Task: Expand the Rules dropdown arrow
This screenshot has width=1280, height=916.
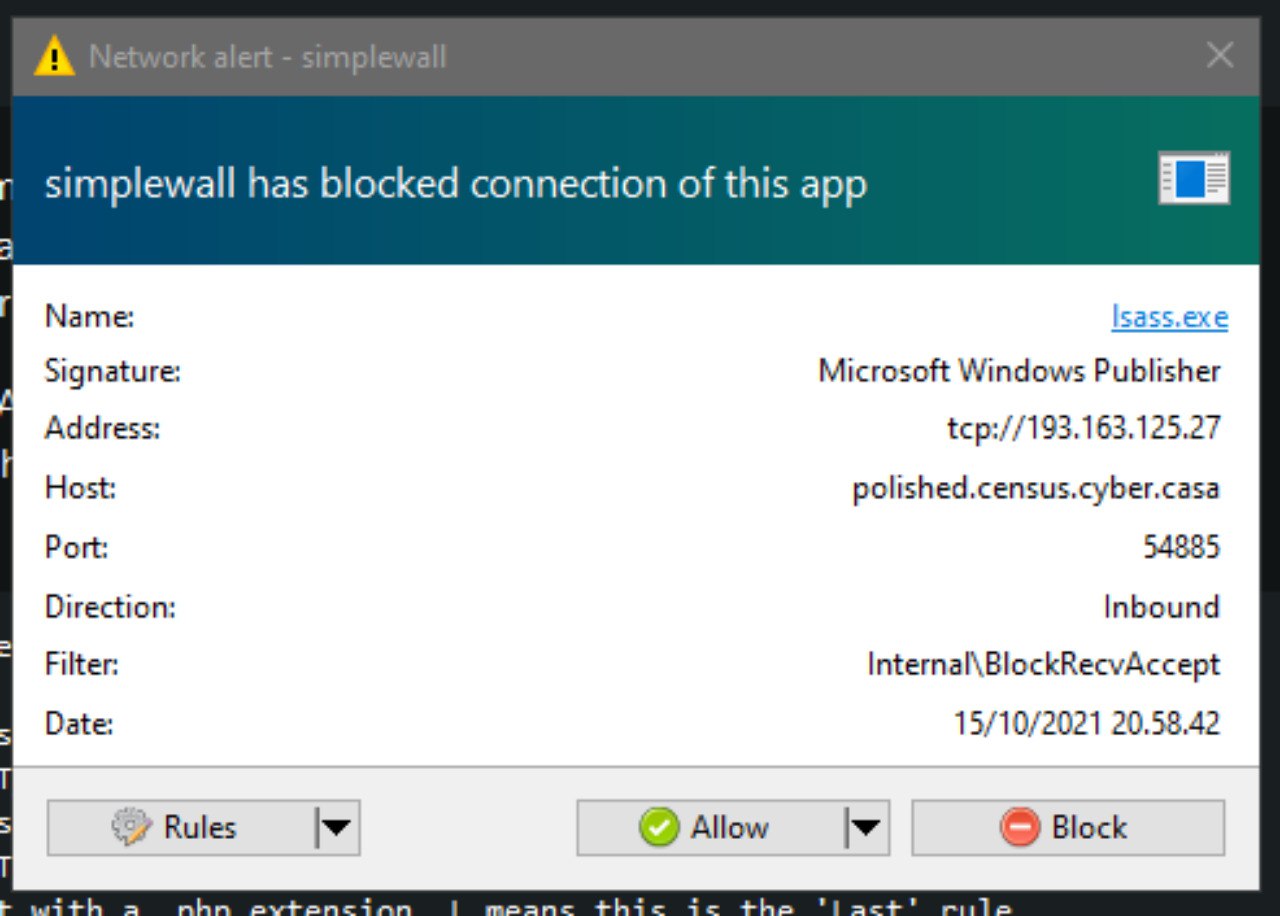Action: [x=337, y=827]
